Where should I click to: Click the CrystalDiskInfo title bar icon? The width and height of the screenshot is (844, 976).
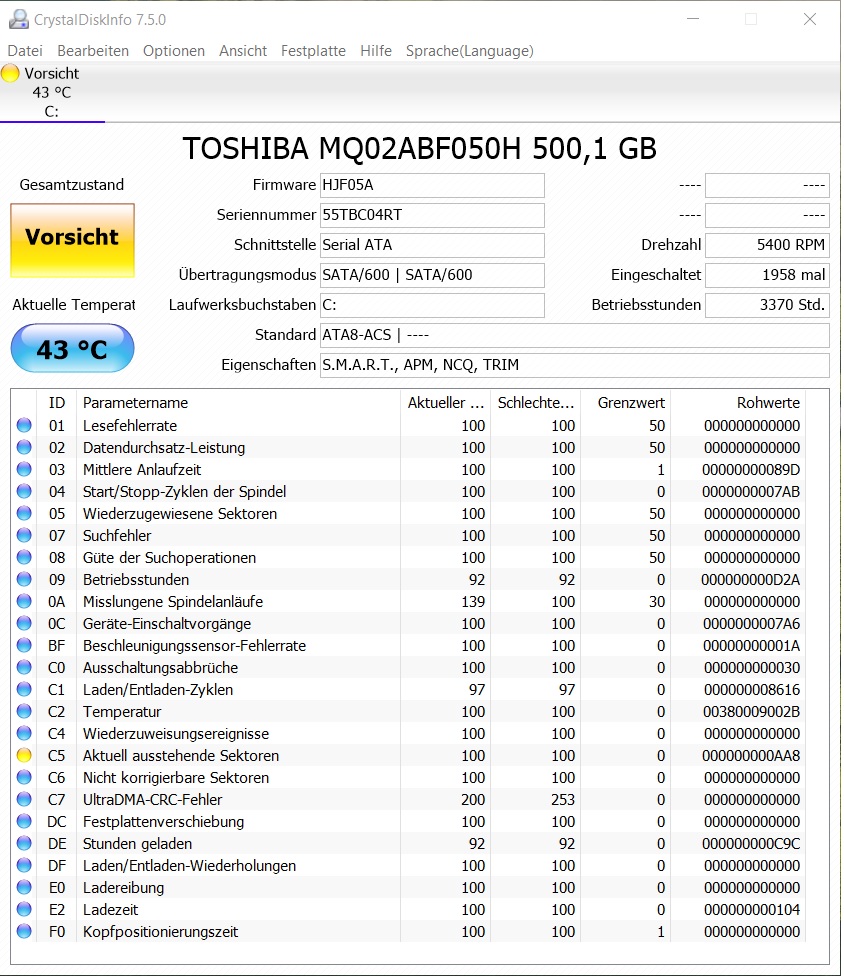point(18,19)
